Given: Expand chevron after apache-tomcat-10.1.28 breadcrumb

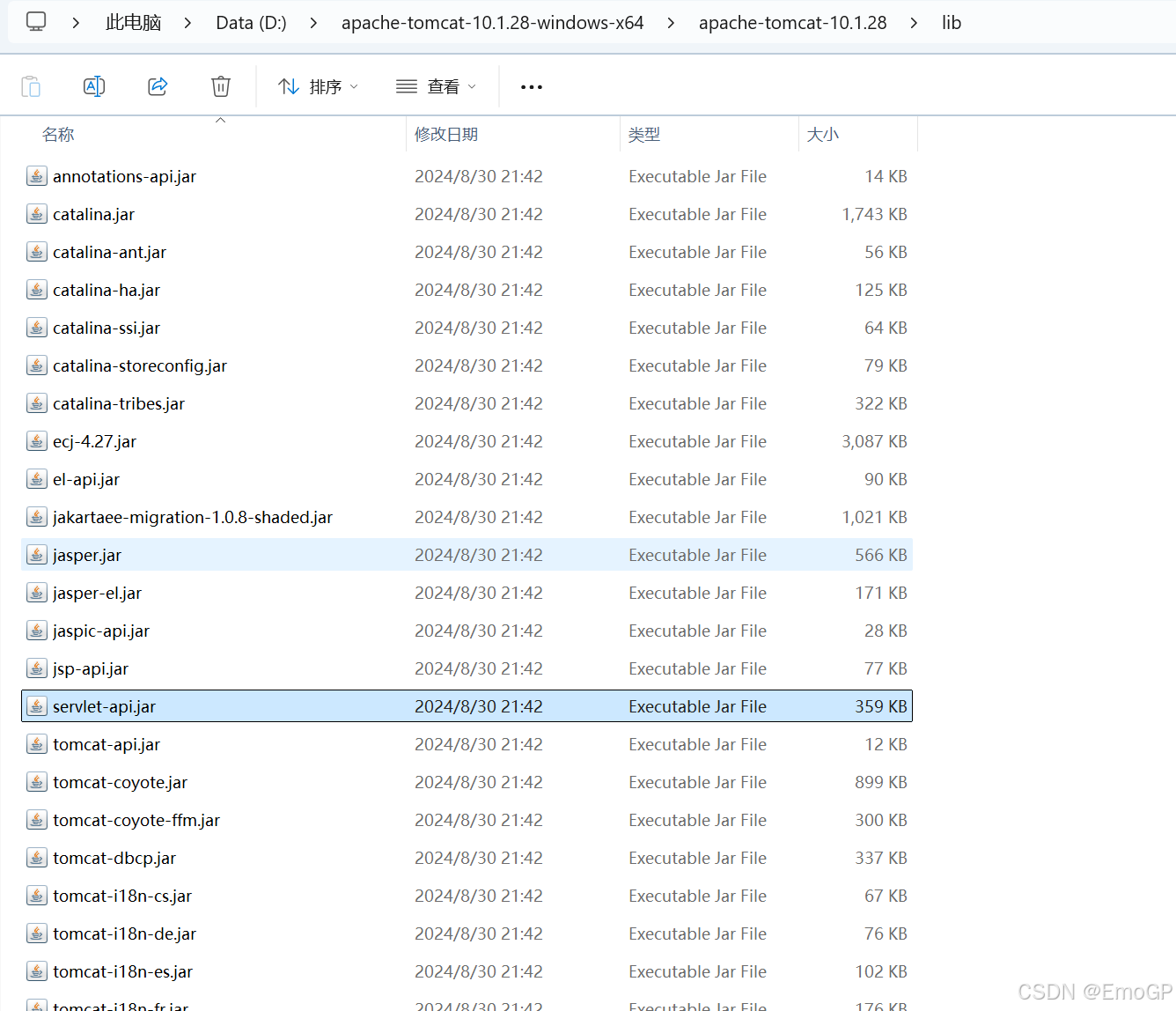Looking at the screenshot, I should pyautogui.click(x=914, y=23).
